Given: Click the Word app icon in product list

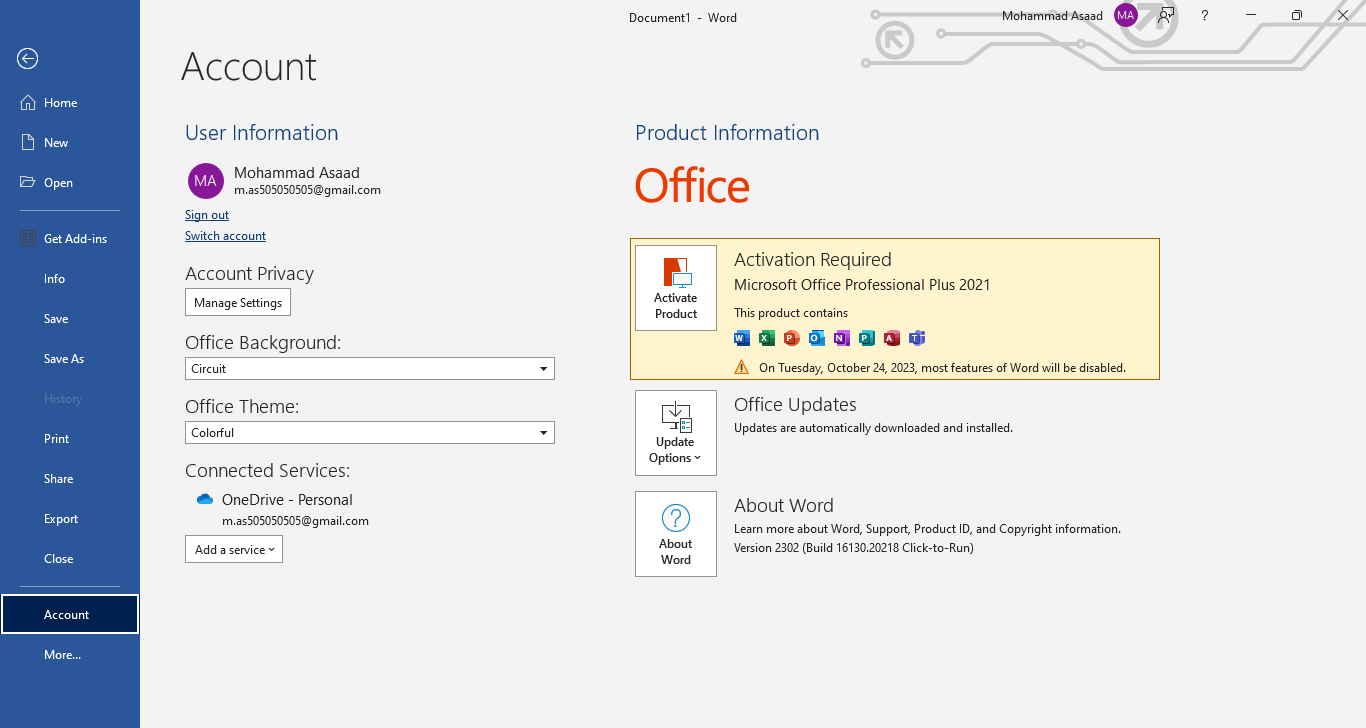Looking at the screenshot, I should click(x=742, y=338).
